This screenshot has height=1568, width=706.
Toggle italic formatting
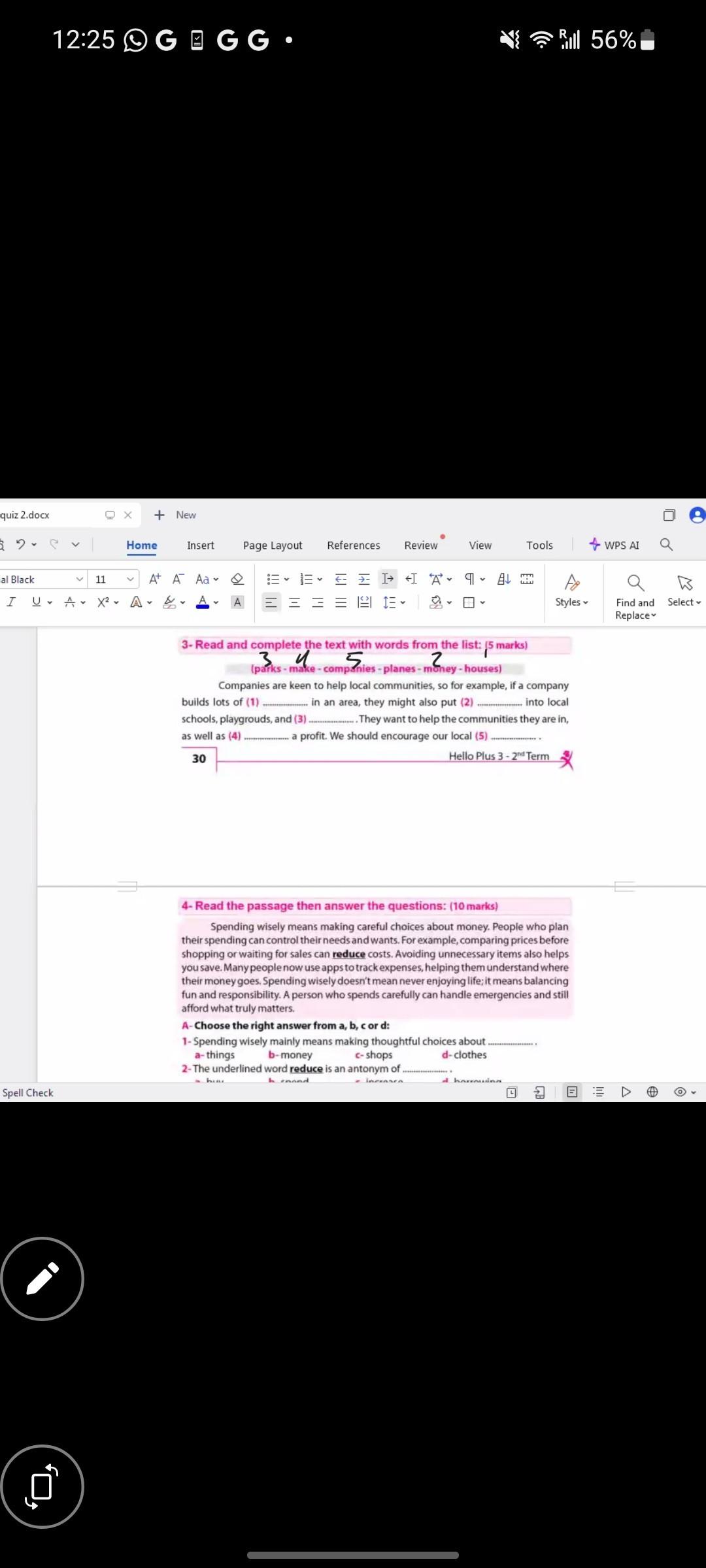[10, 602]
